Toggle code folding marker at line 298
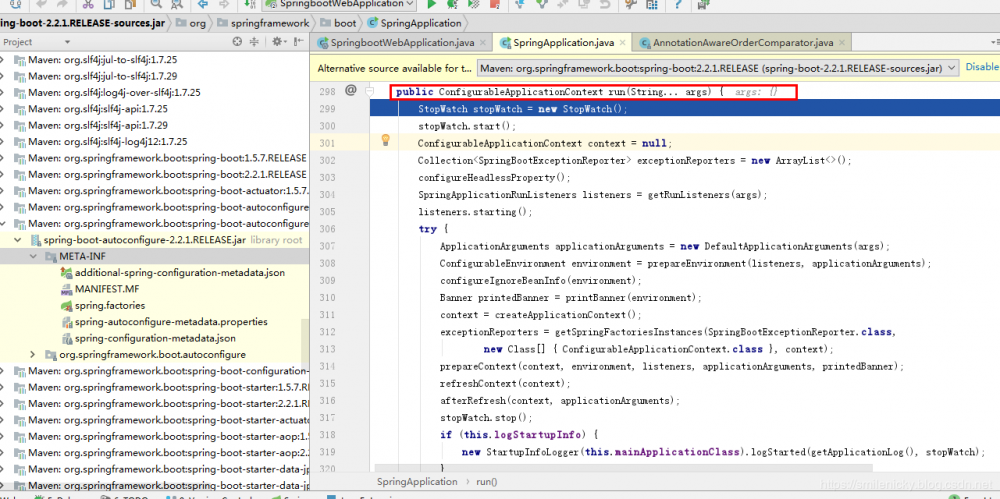The image size is (1000, 499). (370, 91)
